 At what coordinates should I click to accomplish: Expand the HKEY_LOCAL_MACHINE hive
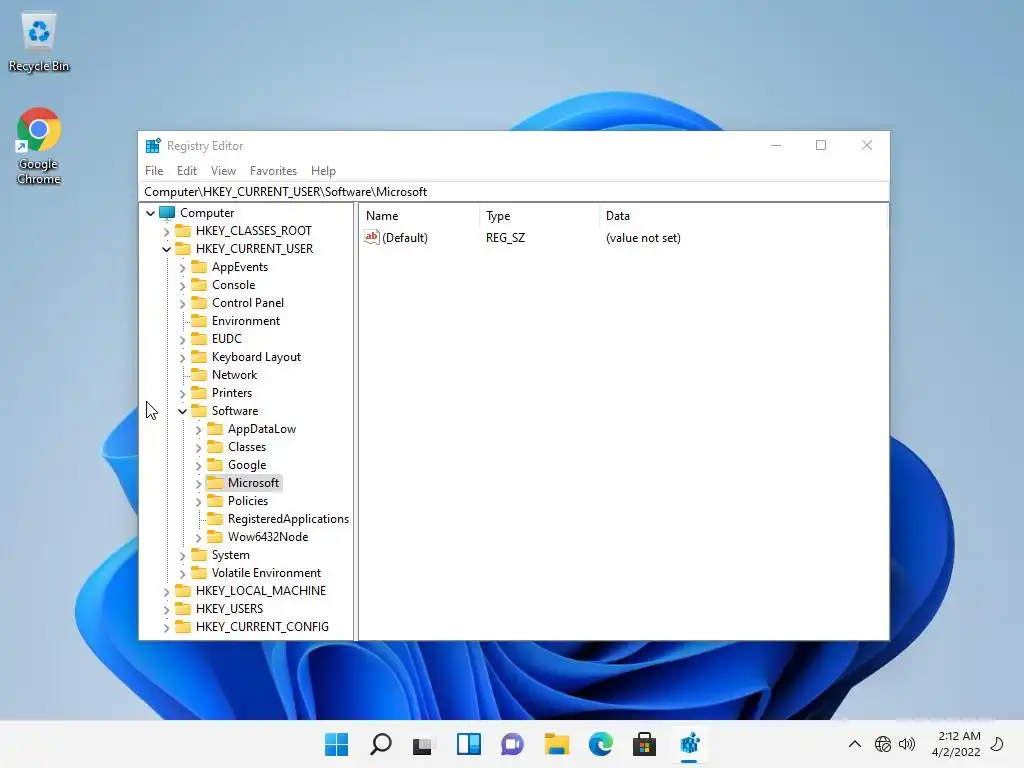click(167, 591)
